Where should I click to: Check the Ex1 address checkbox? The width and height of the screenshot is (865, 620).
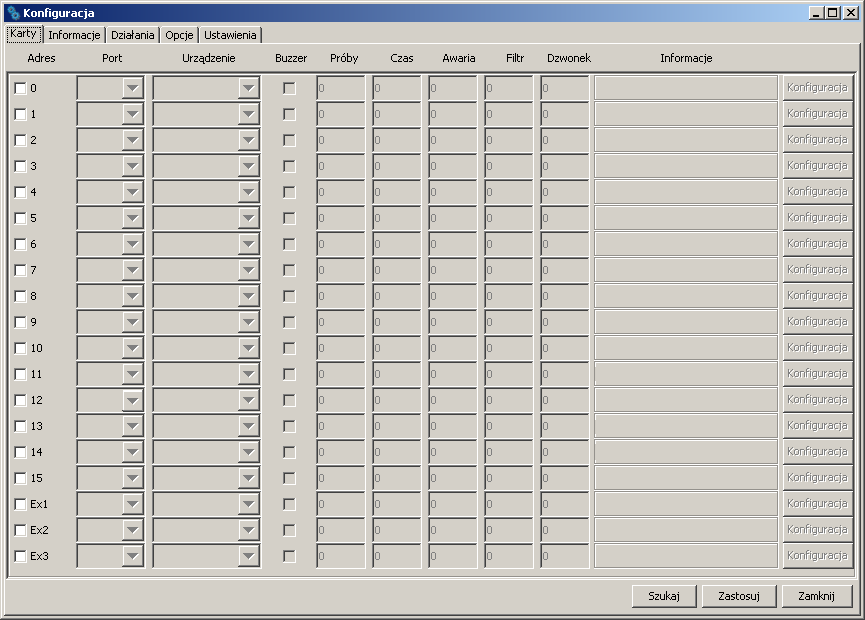pyautogui.click(x=20, y=504)
